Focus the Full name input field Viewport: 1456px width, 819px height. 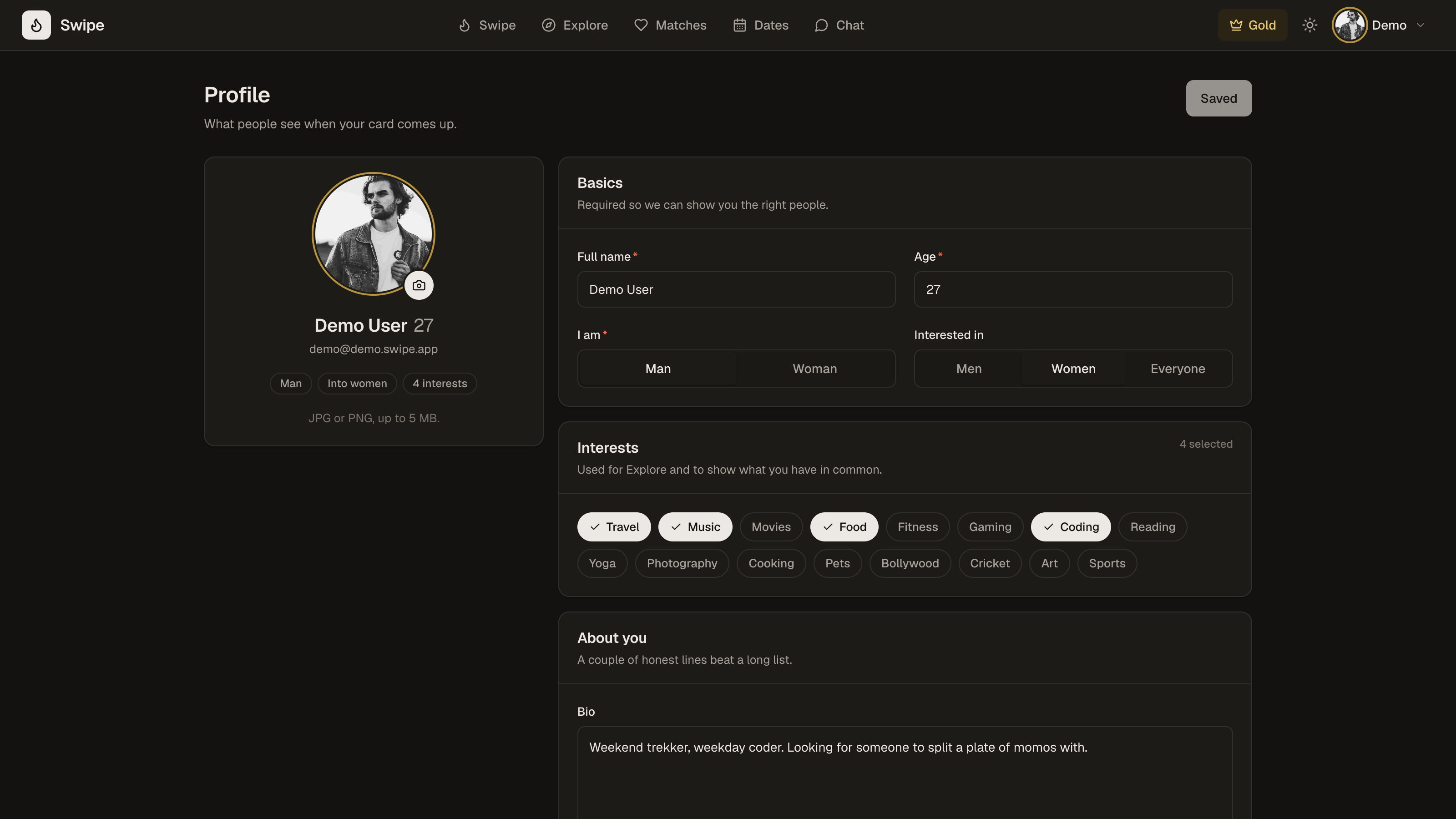point(736,289)
